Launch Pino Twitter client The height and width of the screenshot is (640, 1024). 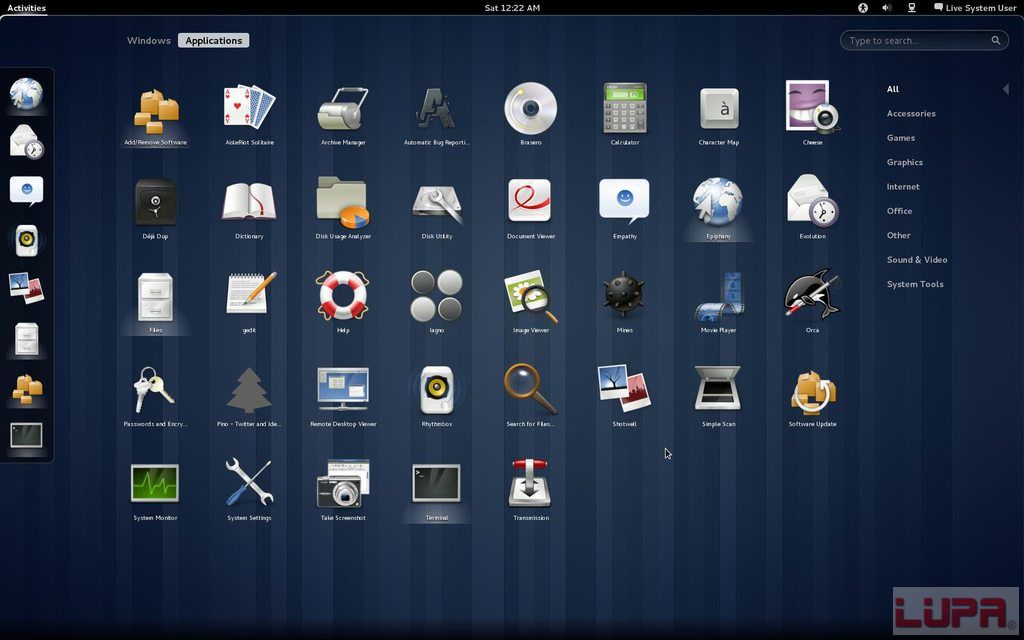249,396
